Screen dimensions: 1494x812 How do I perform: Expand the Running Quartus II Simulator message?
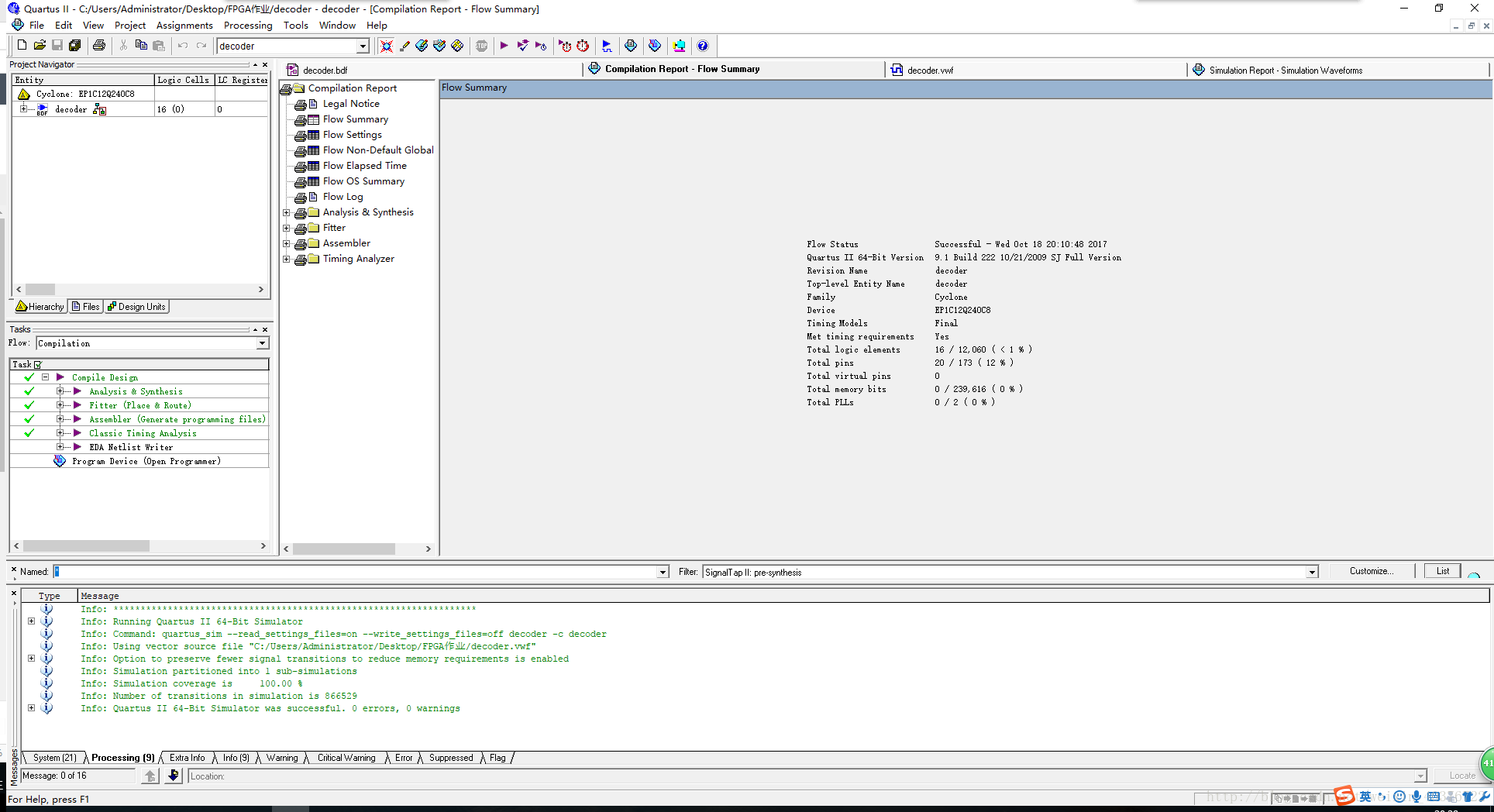(31, 621)
